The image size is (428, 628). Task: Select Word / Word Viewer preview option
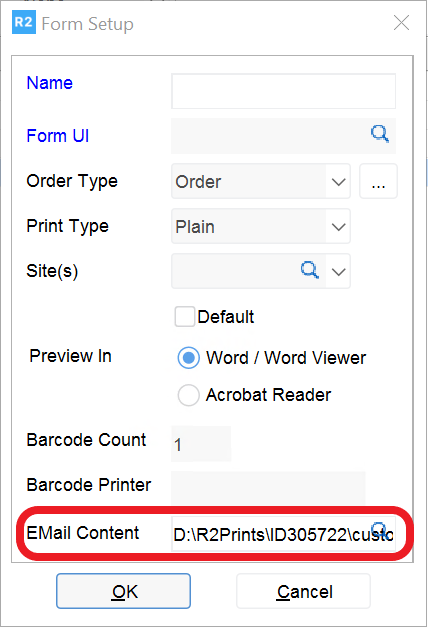coord(189,357)
